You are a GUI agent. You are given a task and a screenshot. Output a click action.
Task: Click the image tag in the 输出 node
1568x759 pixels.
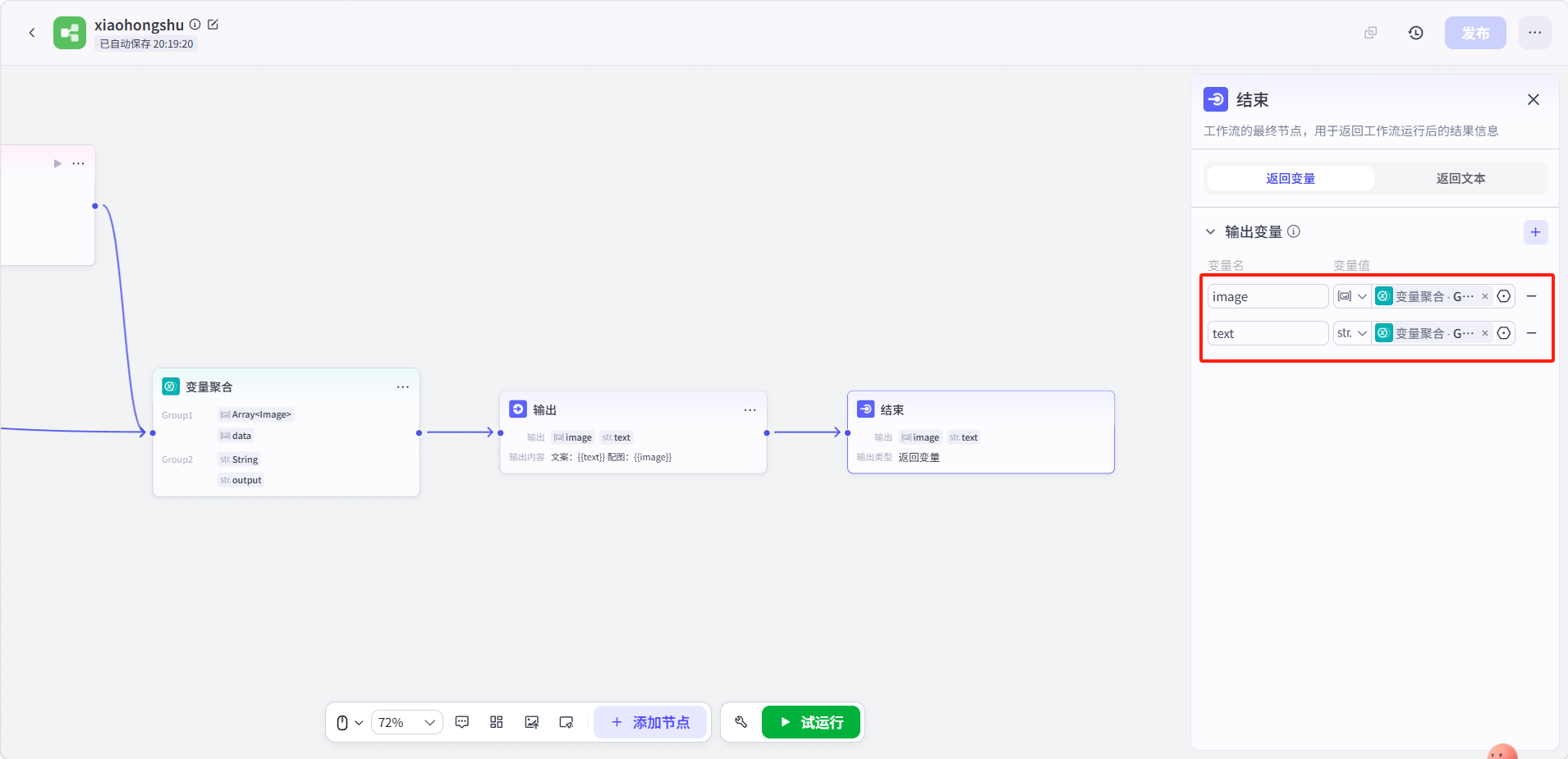pos(573,437)
